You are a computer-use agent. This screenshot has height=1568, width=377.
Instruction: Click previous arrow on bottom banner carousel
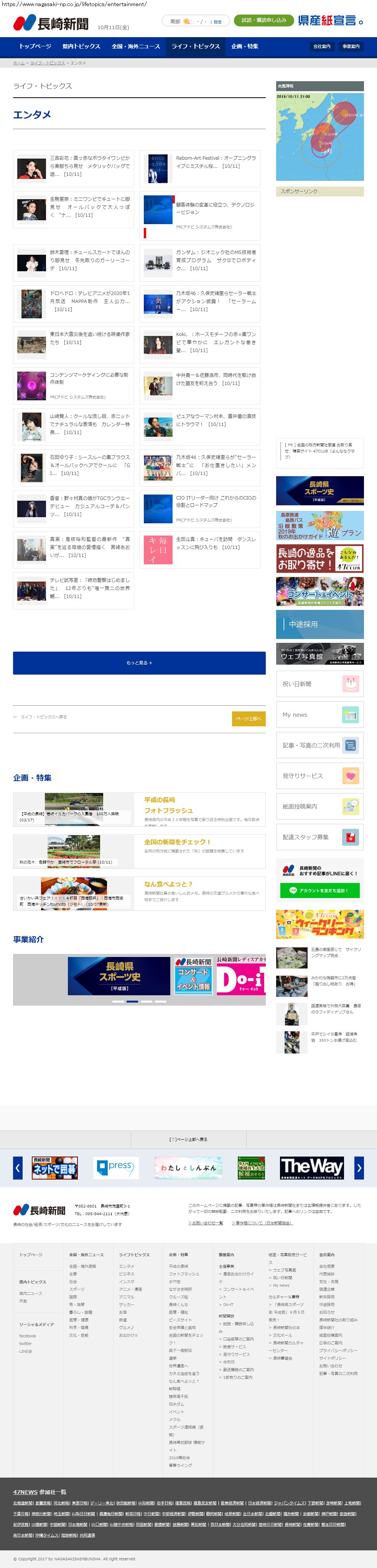coord(18,1168)
